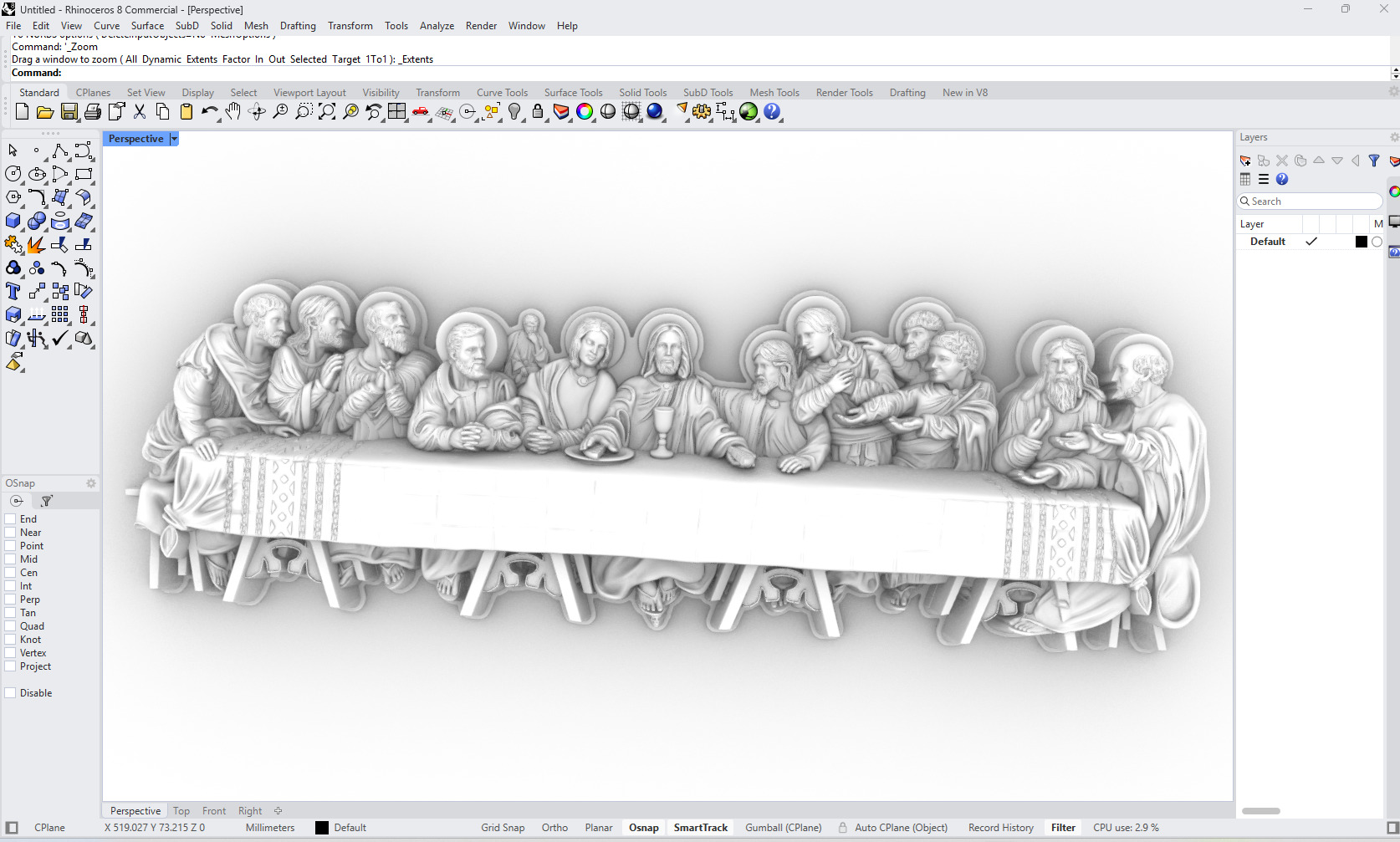Select the Circle tool in left sidebar
Viewport: 1400px width, 842px height.
(13, 174)
